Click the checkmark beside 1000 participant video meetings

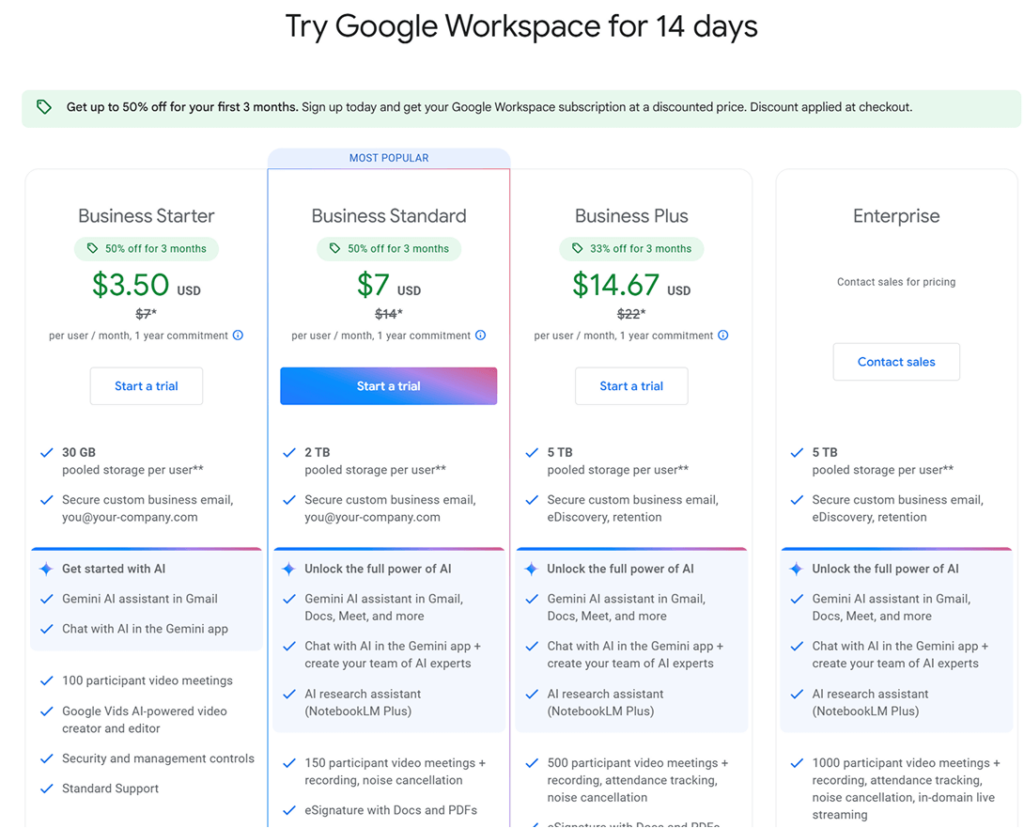(x=796, y=763)
